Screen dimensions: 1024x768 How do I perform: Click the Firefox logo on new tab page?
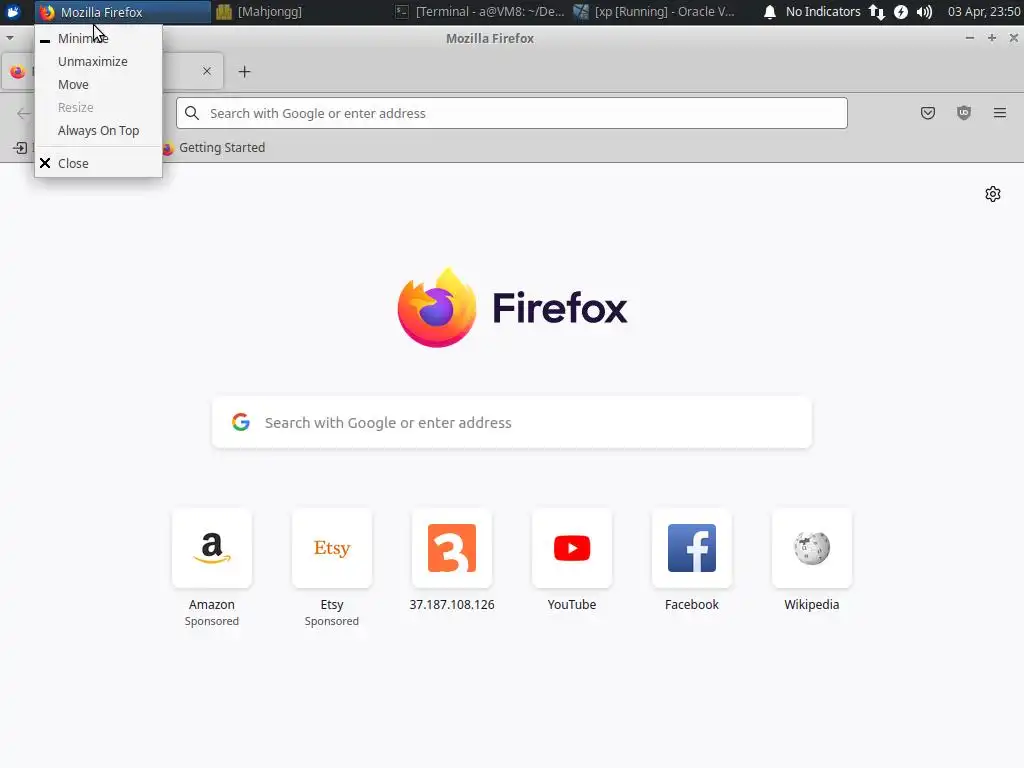tap(436, 307)
